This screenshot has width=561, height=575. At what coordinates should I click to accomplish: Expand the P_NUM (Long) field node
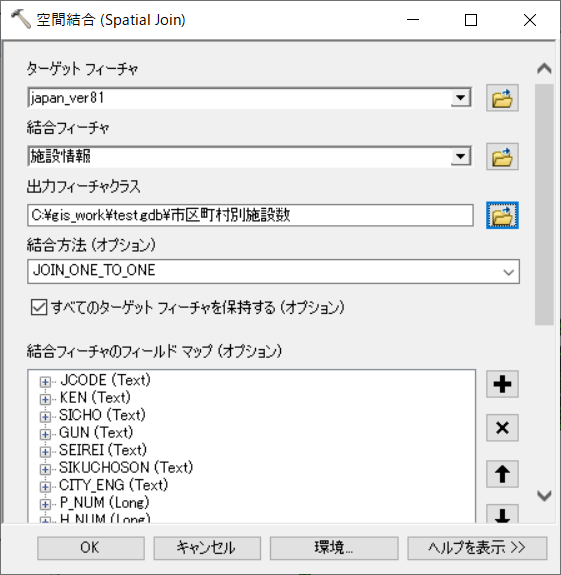click(x=45, y=504)
